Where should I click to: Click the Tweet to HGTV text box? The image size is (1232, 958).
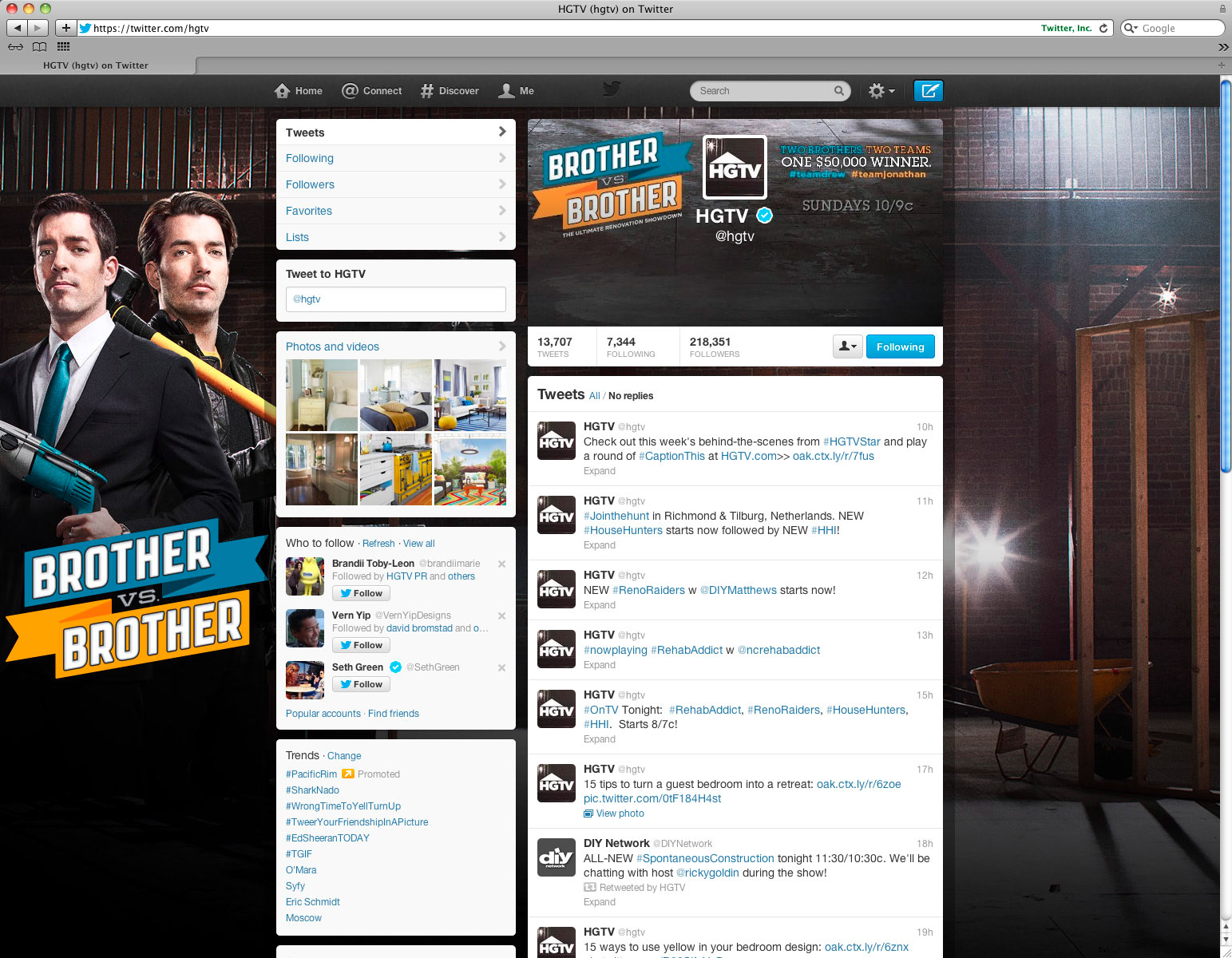pyautogui.click(x=396, y=299)
